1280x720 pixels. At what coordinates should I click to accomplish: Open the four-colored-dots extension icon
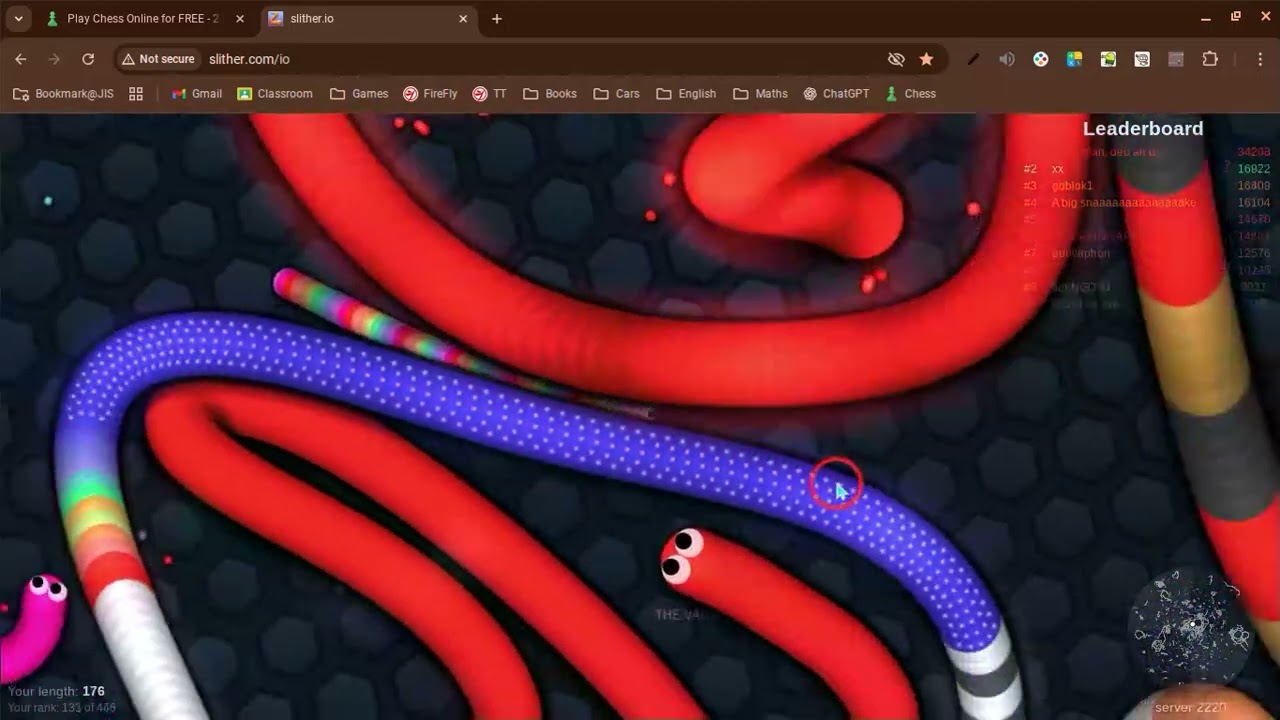pos(1041,59)
